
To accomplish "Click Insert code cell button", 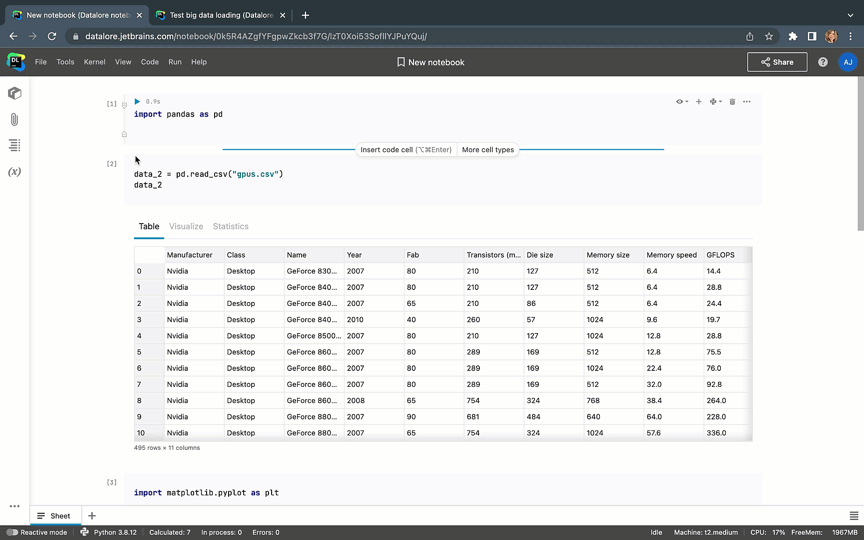I will [405, 150].
